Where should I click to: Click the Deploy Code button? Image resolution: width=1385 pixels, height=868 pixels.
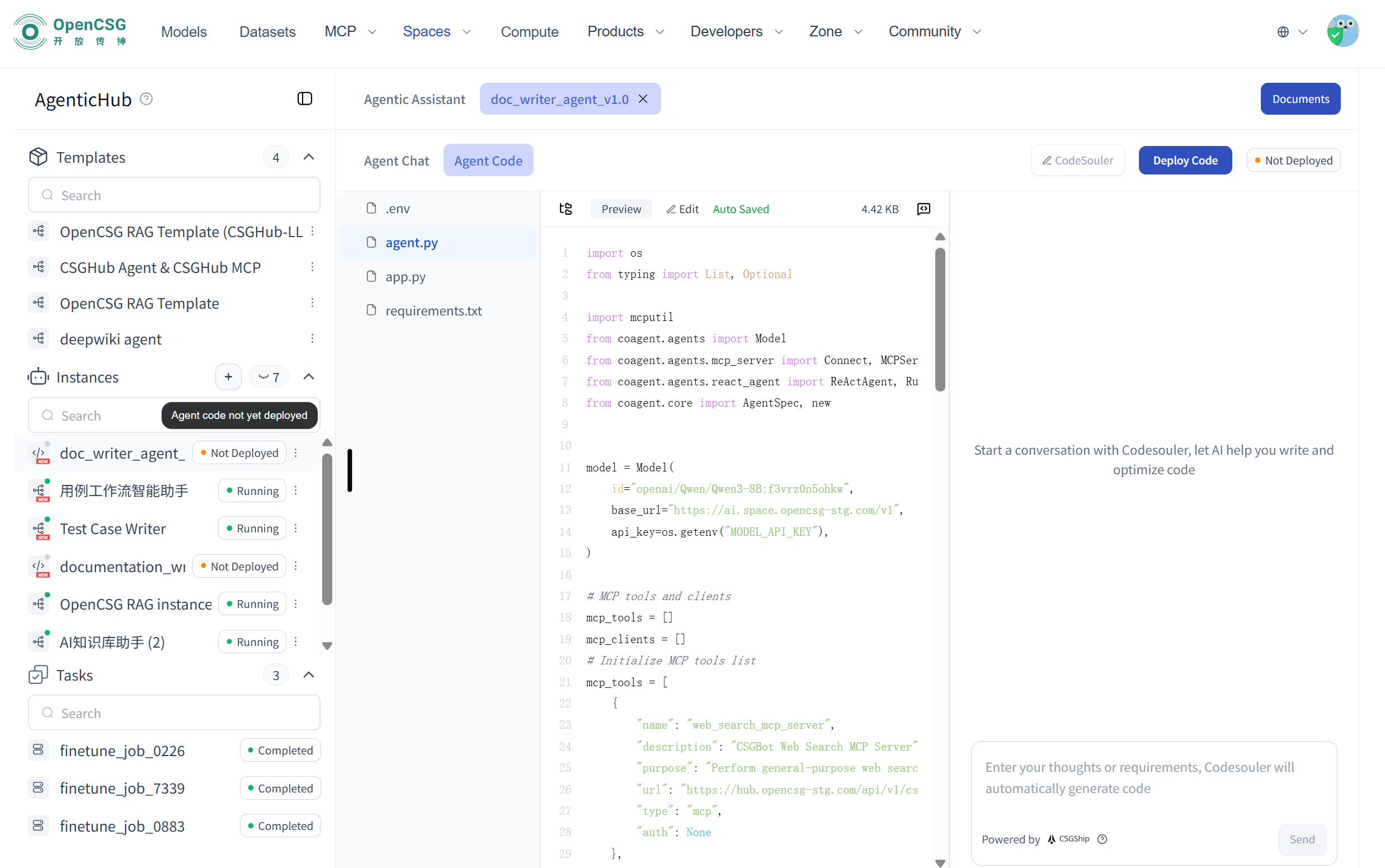tap(1185, 160)
